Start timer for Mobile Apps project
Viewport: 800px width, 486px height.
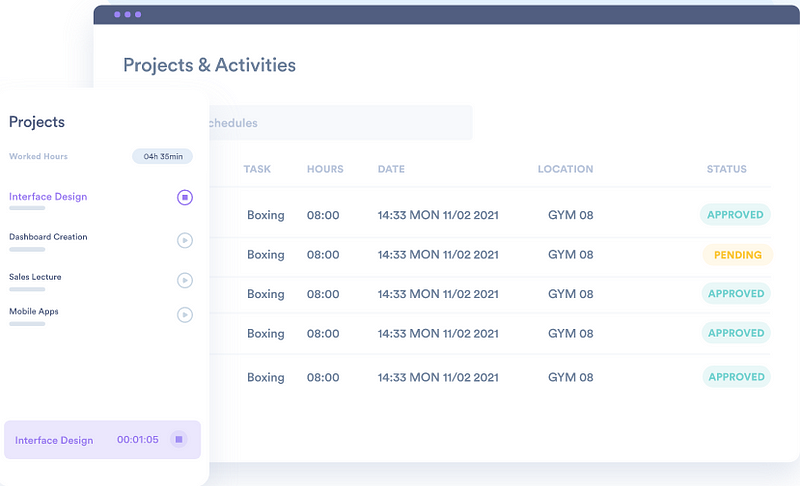coord(185,315)
